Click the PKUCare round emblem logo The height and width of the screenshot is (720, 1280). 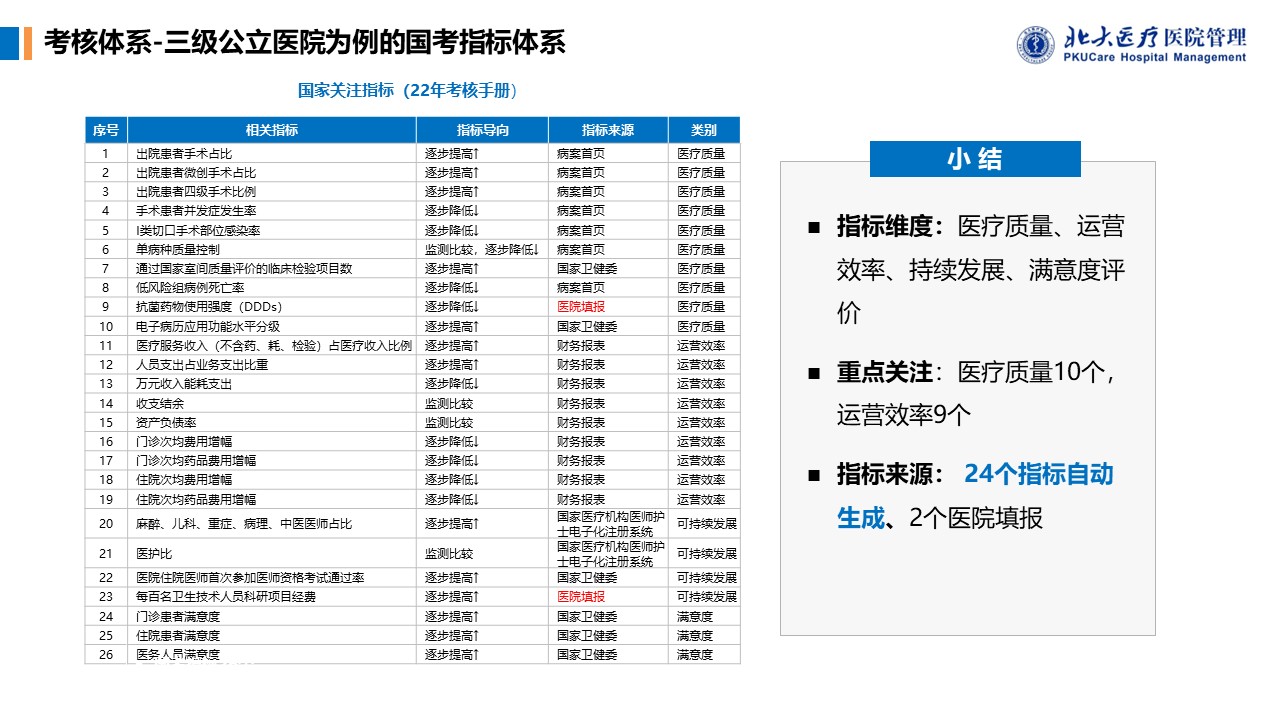(x=1035, y=45)
